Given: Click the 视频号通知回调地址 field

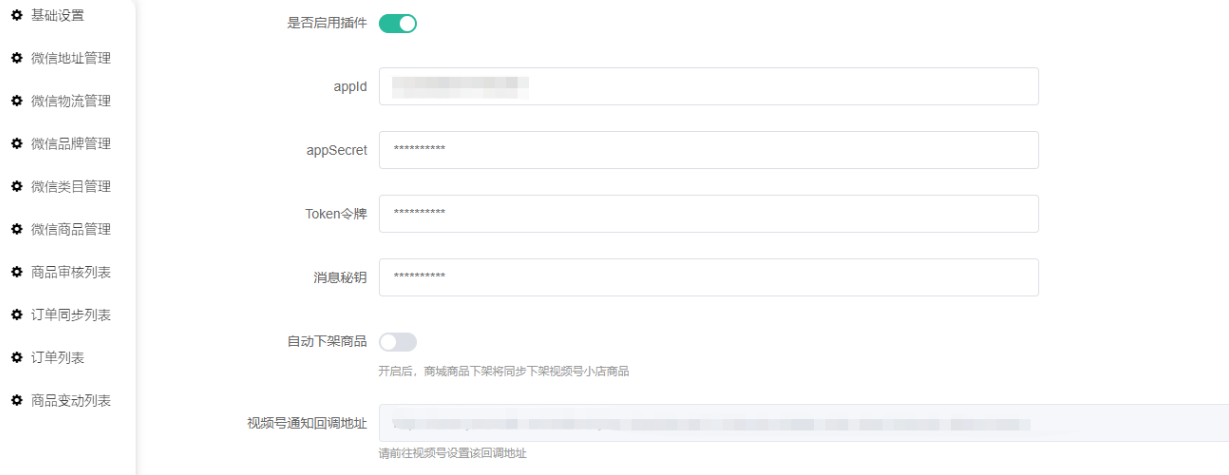Looking at the screenshot, I should (802, 423).
